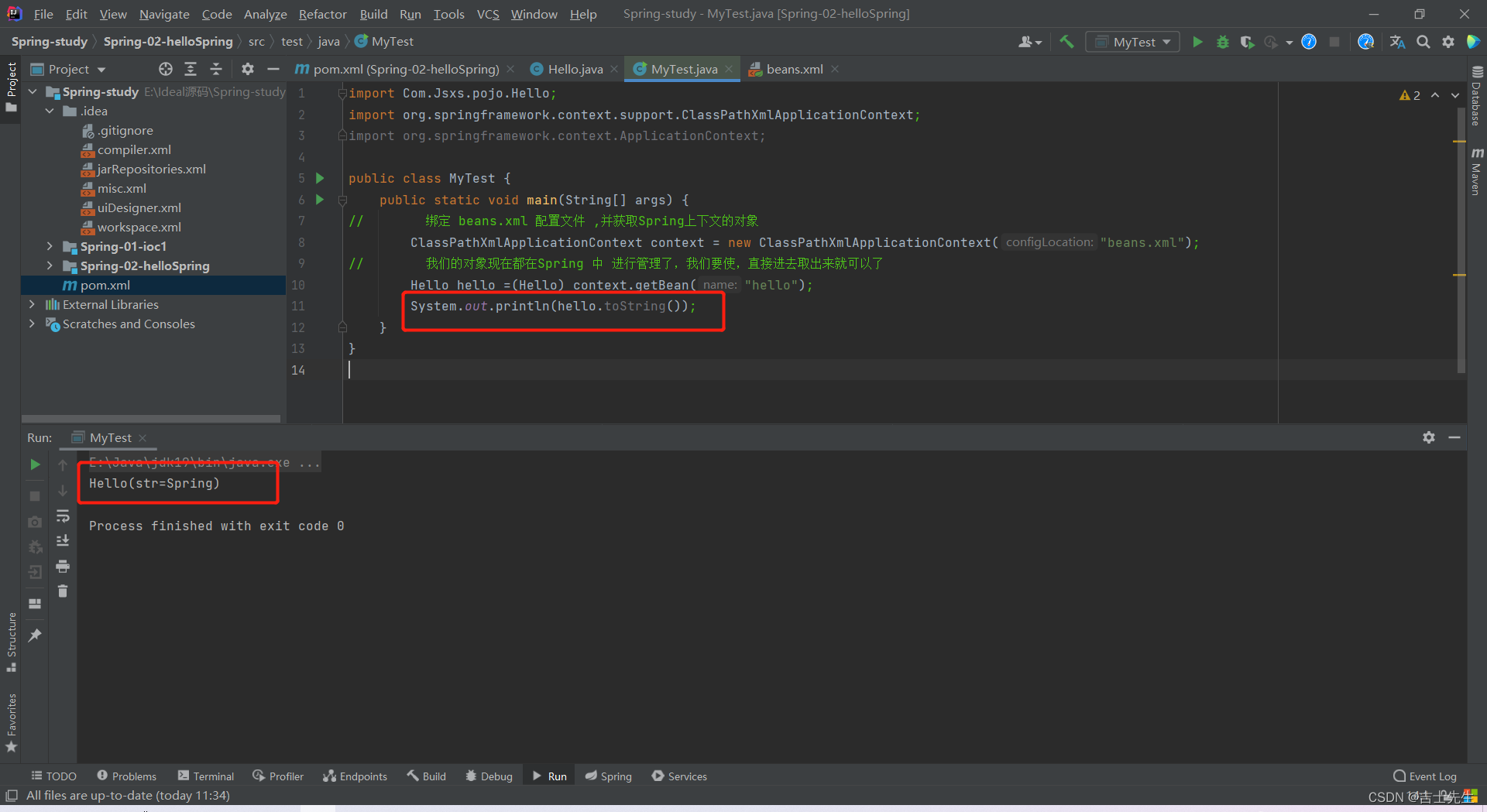Open the TODO tool window
This screenshot has height=812, width=1487.
click(x=53, y=776)
